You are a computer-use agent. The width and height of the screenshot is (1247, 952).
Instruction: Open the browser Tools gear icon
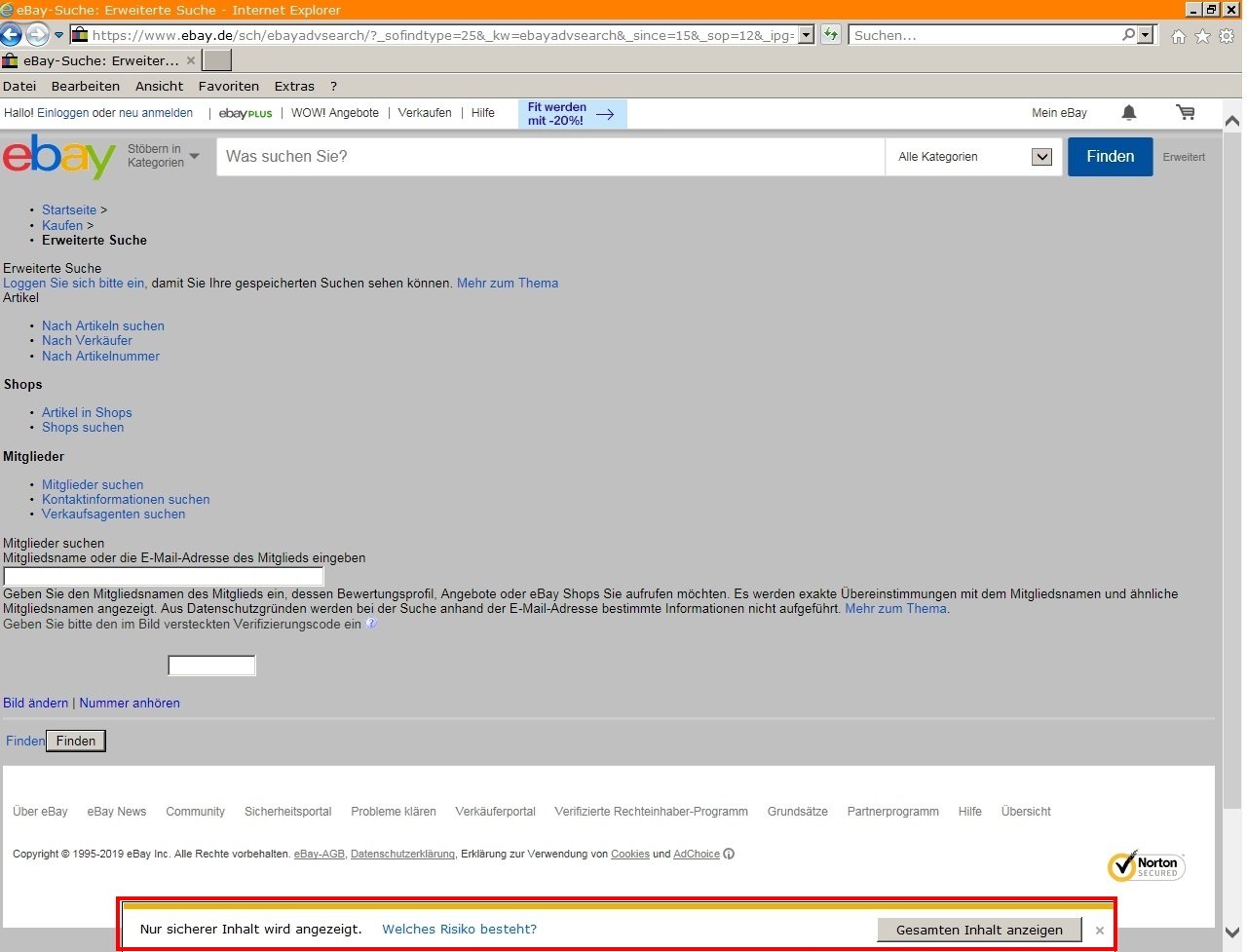(x=1227, y=36)
